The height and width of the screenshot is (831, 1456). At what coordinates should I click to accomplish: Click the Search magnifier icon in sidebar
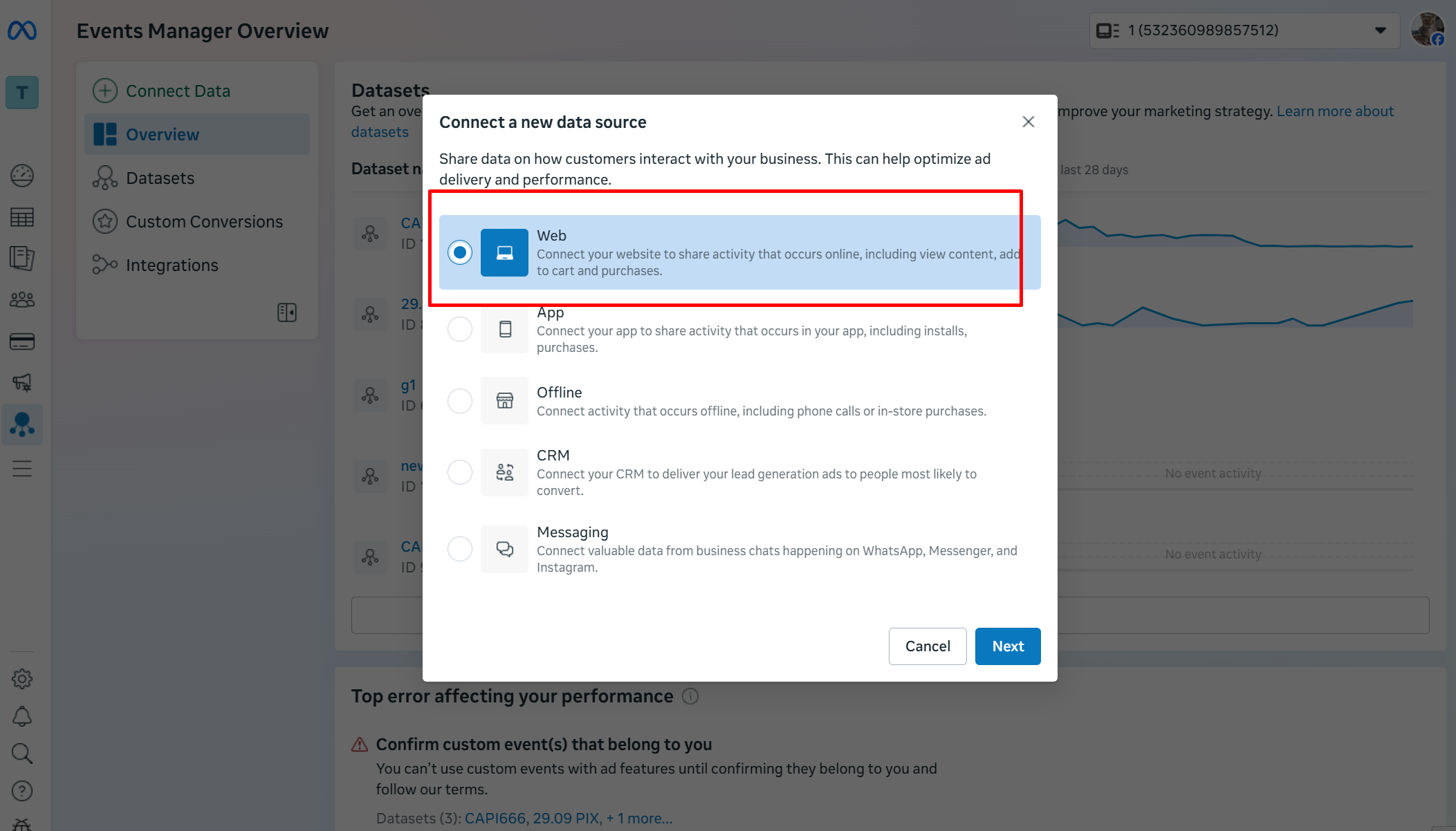(x=22, y=754)
